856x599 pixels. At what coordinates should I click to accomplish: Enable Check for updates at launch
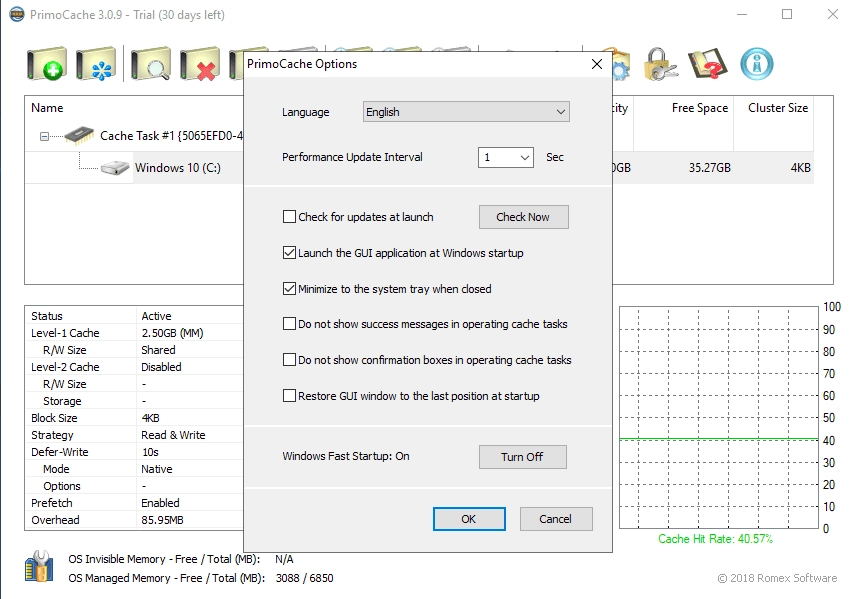click(289, 217)
